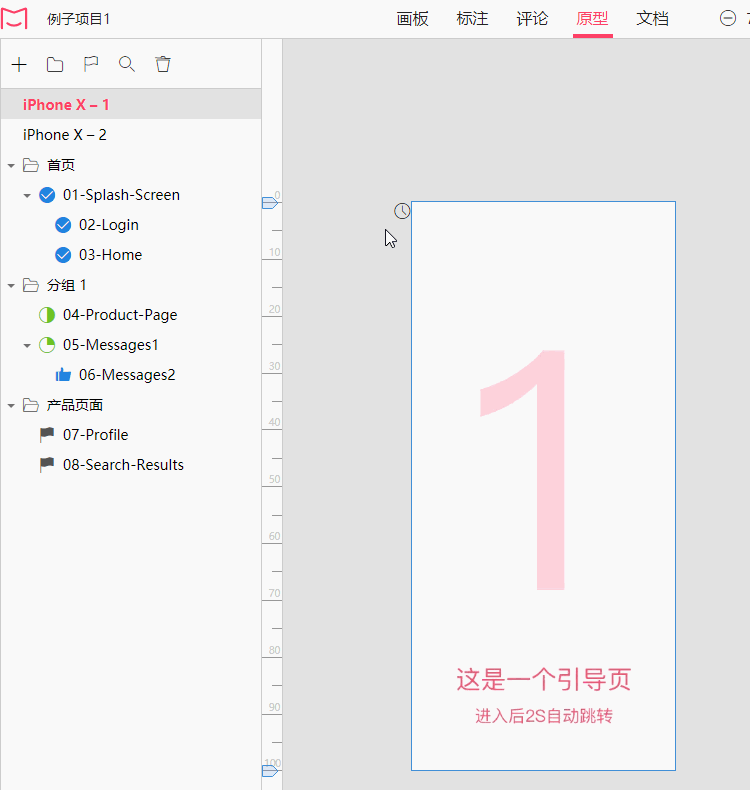Click the clock timer icon beside artboard
This screenshot has width=750, height=790.
[402, 211]
